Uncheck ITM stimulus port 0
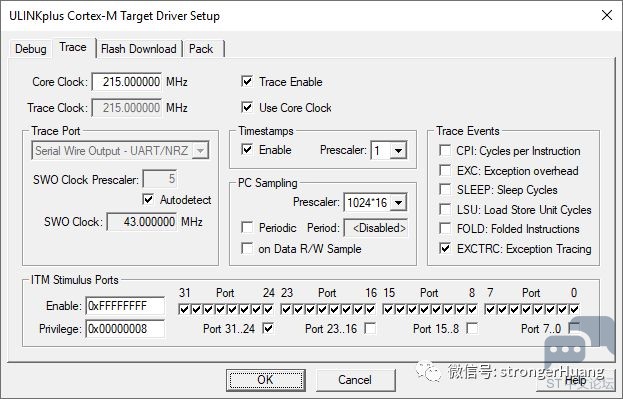This screenshot has height=399, width=623. coord(575,309)
